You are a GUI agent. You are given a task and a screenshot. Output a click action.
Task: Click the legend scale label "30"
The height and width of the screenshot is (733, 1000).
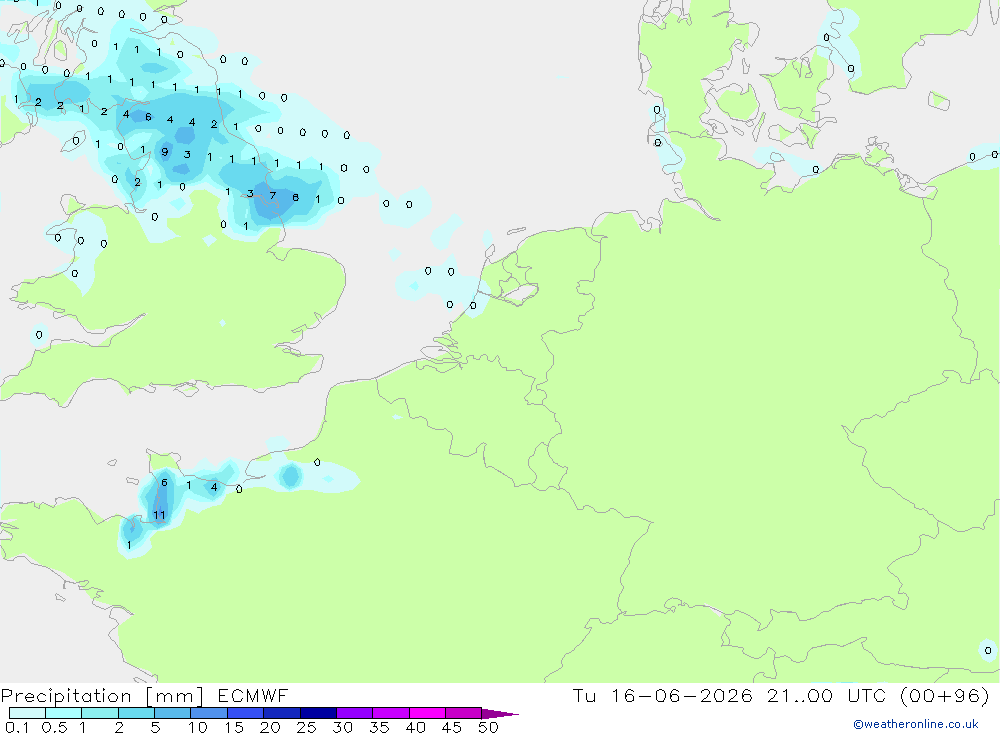(x=342, y=727)
